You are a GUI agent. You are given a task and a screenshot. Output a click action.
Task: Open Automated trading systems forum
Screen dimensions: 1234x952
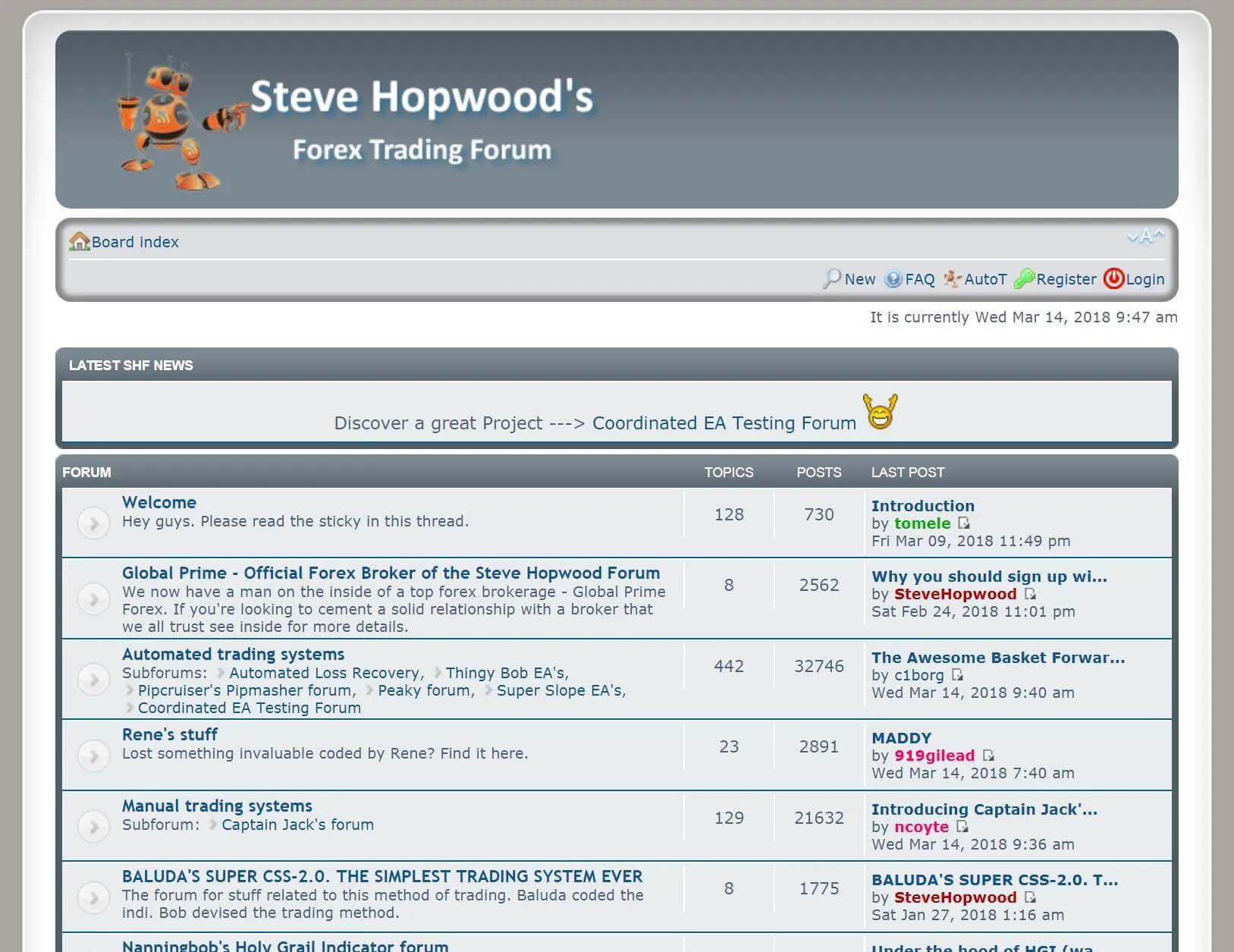tap(234, 654)
